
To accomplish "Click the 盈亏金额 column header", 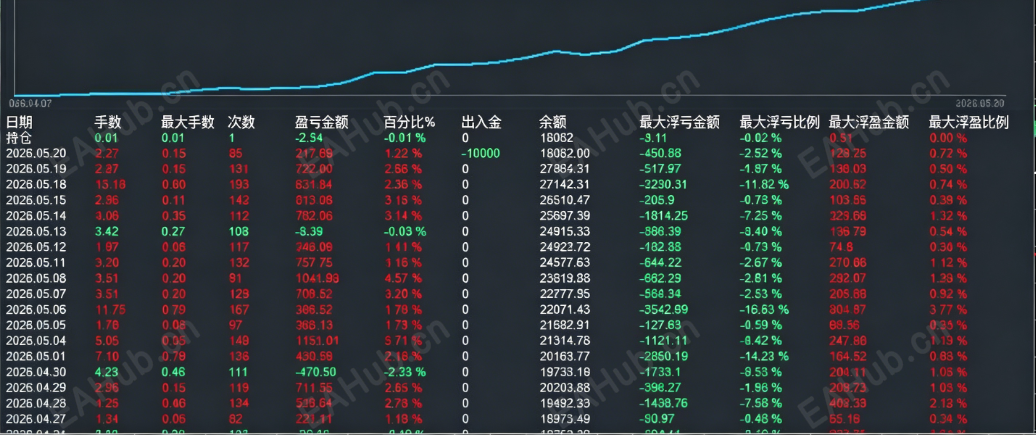I will point(322,122).
